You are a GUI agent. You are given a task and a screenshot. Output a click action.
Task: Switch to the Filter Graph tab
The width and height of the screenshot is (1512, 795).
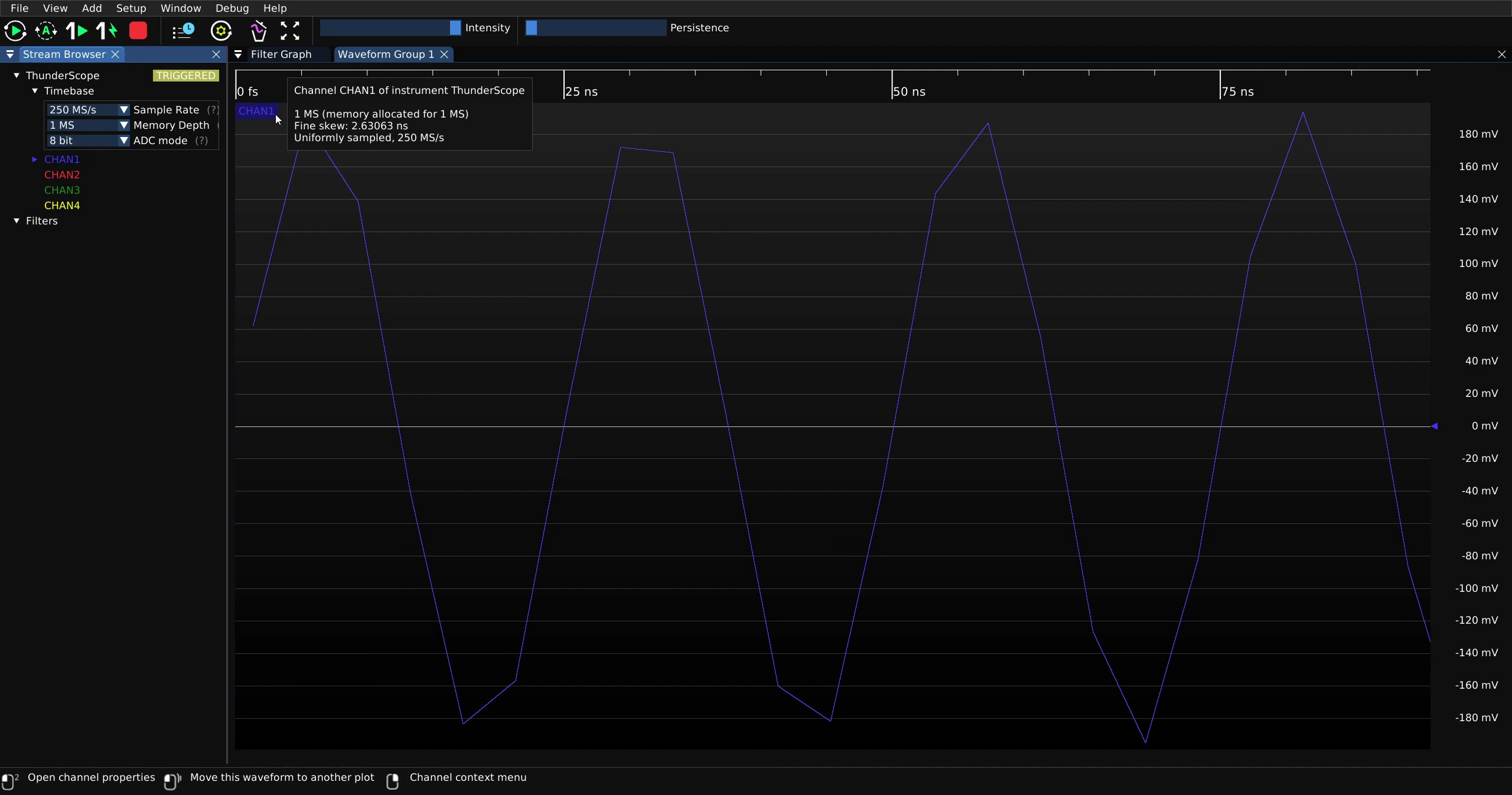click(x=281, y=54)
